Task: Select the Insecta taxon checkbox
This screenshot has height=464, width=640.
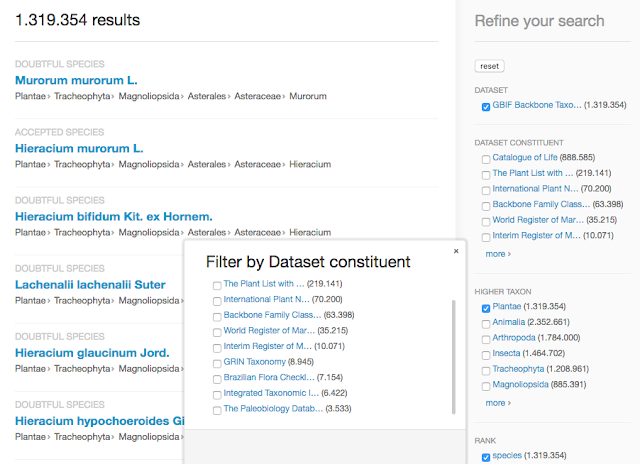Action: point(486,354)
